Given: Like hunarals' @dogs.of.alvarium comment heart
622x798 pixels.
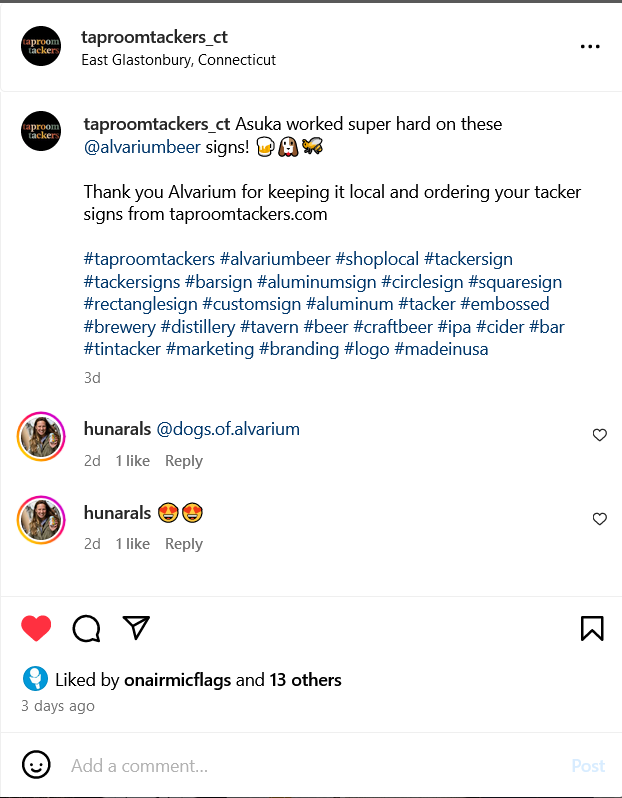Looking at the screenshot, I should coord(600,435).
